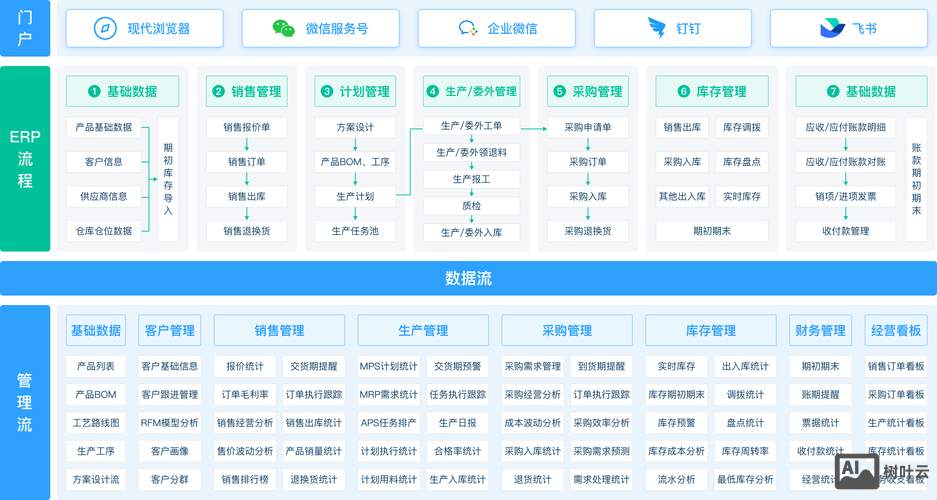
Task: Click the 成本波动分析 item
Action: 532,423
